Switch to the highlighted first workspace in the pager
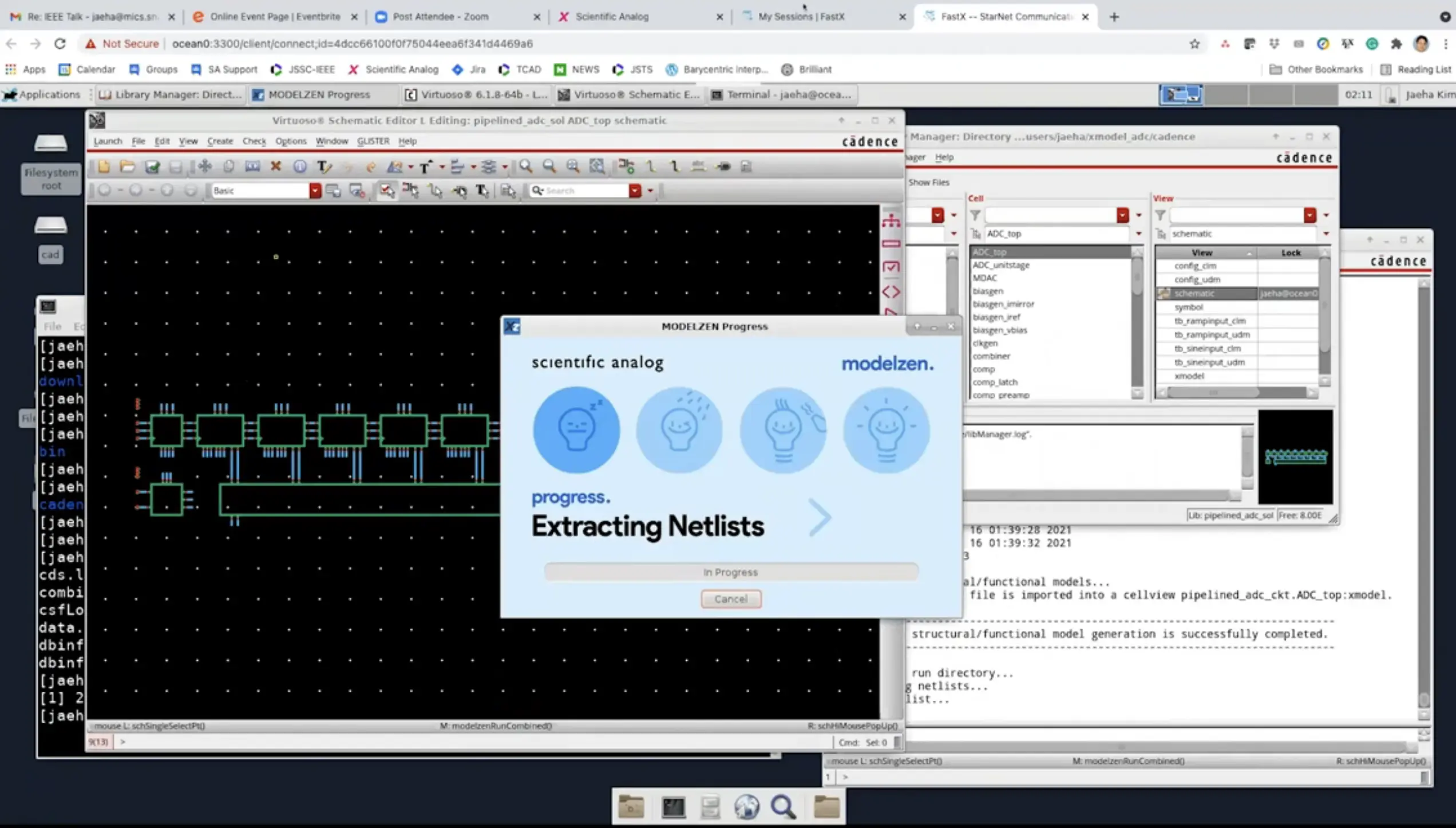 1181,94
